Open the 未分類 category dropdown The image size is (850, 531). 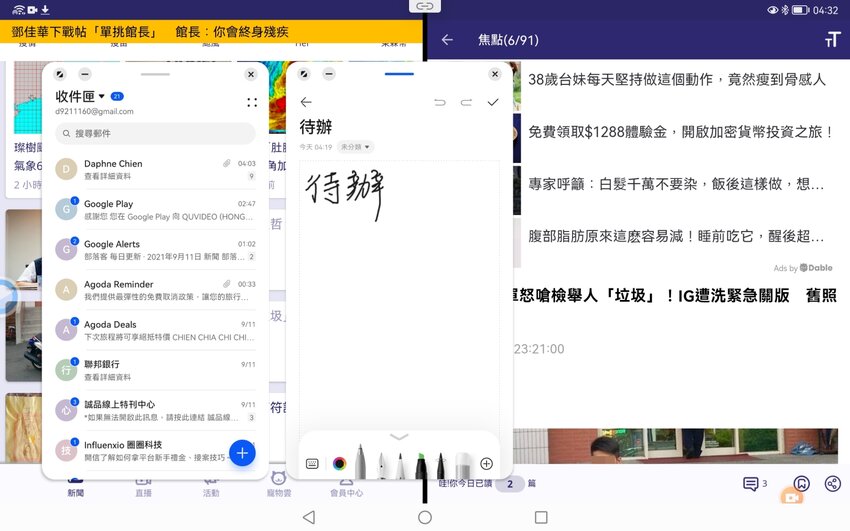point(356,147)
